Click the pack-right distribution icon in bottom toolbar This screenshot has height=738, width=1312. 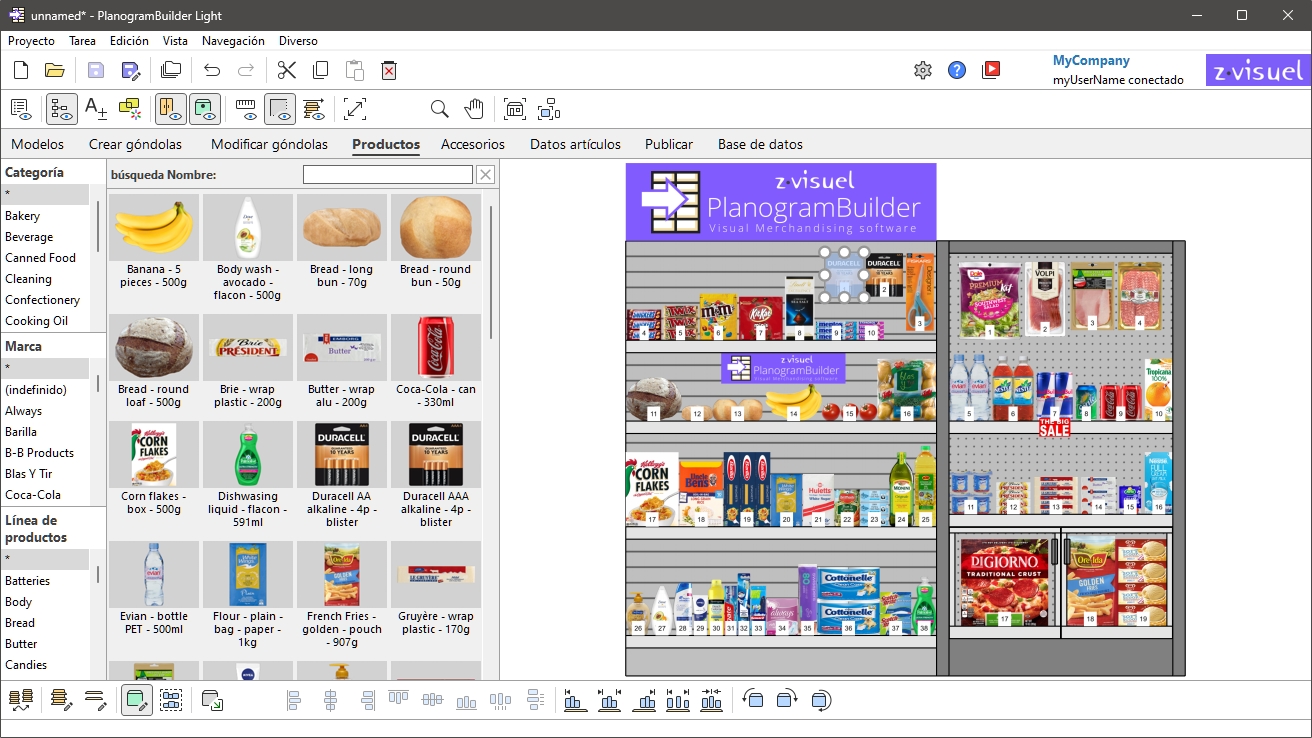tap(644, 700)
